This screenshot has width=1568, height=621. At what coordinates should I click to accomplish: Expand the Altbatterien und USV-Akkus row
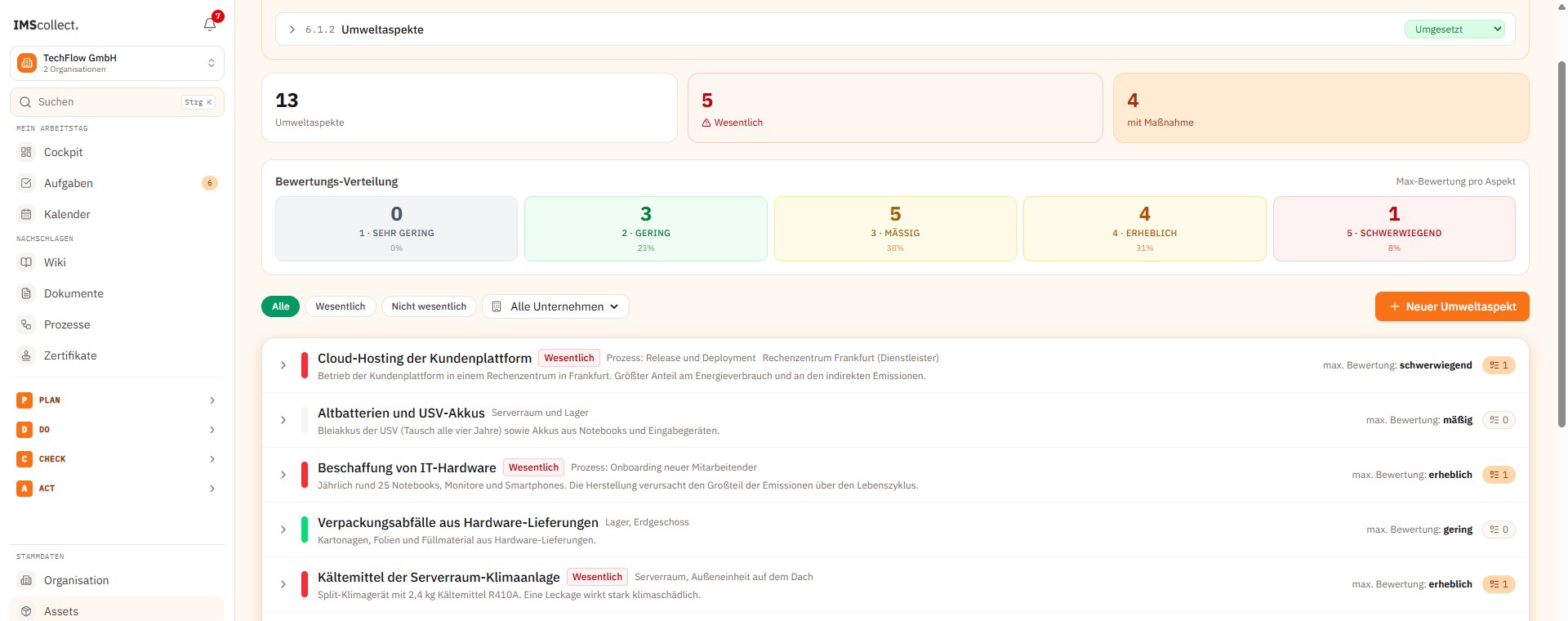(283, 420)
